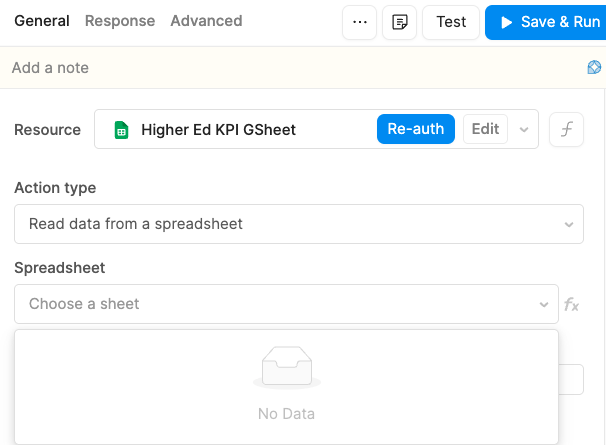This screenshot has width=606, height=445.
Task: Click the fx icon beside Spreadsheet field
Action: tap(572, 304)
